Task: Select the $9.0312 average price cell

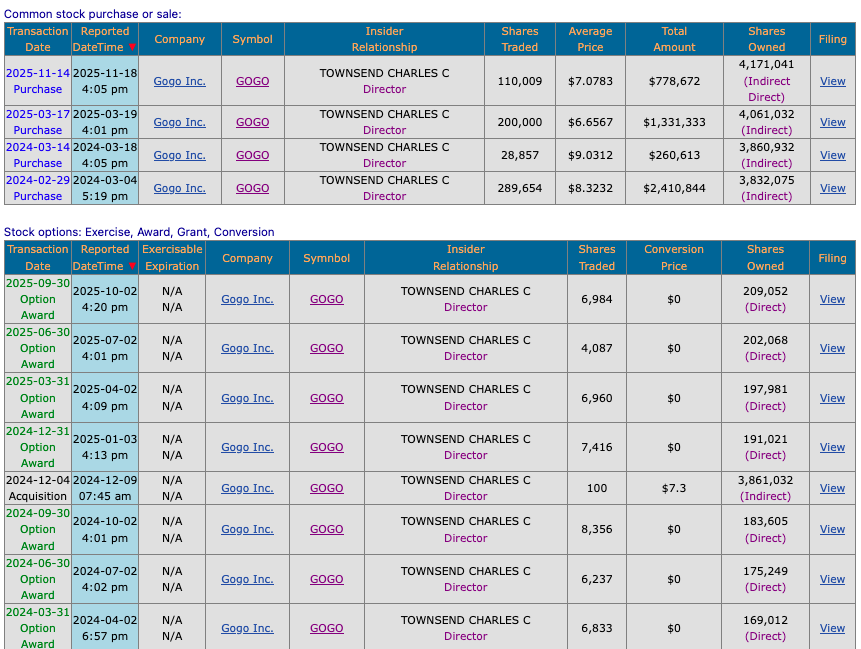Action: 590,155
